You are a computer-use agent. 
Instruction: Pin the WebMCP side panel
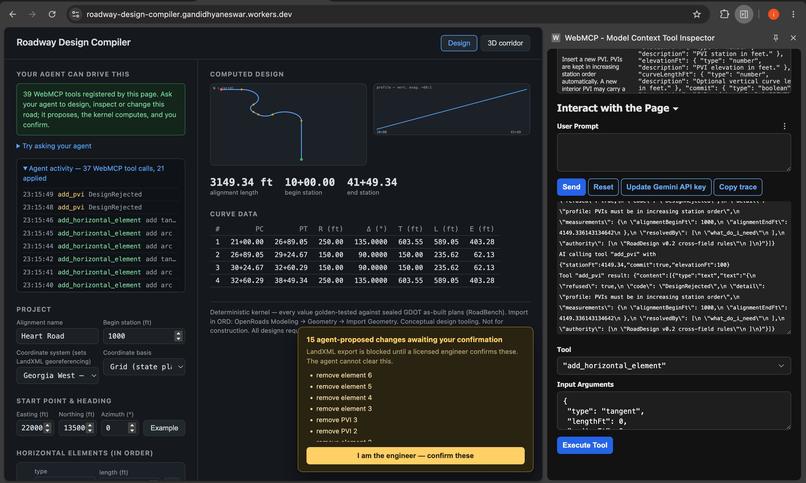[x=776, y=38]
